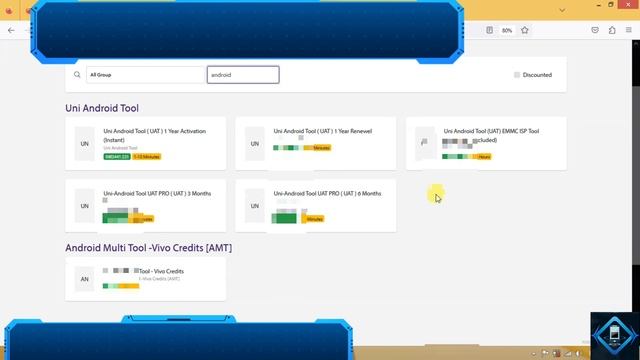This screenshot has height=360, width=640.
Task: Click image thumbnail of EMMC ISP Tool
Action: 425,143
